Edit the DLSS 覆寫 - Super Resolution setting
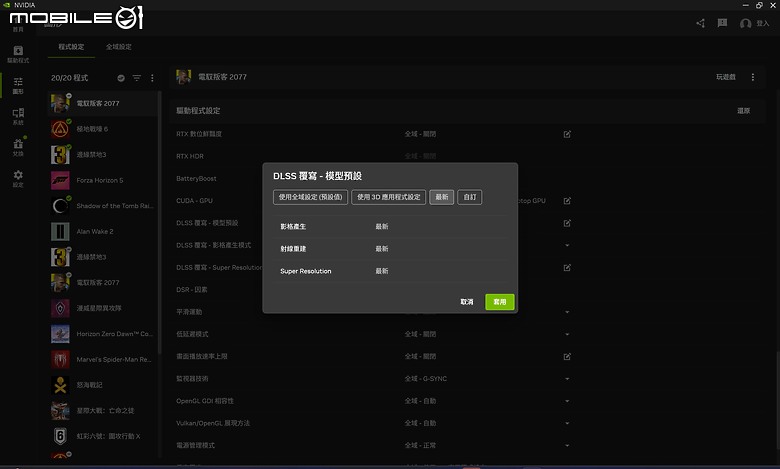This screenshot has height=469, width=780. coord(567,268)
